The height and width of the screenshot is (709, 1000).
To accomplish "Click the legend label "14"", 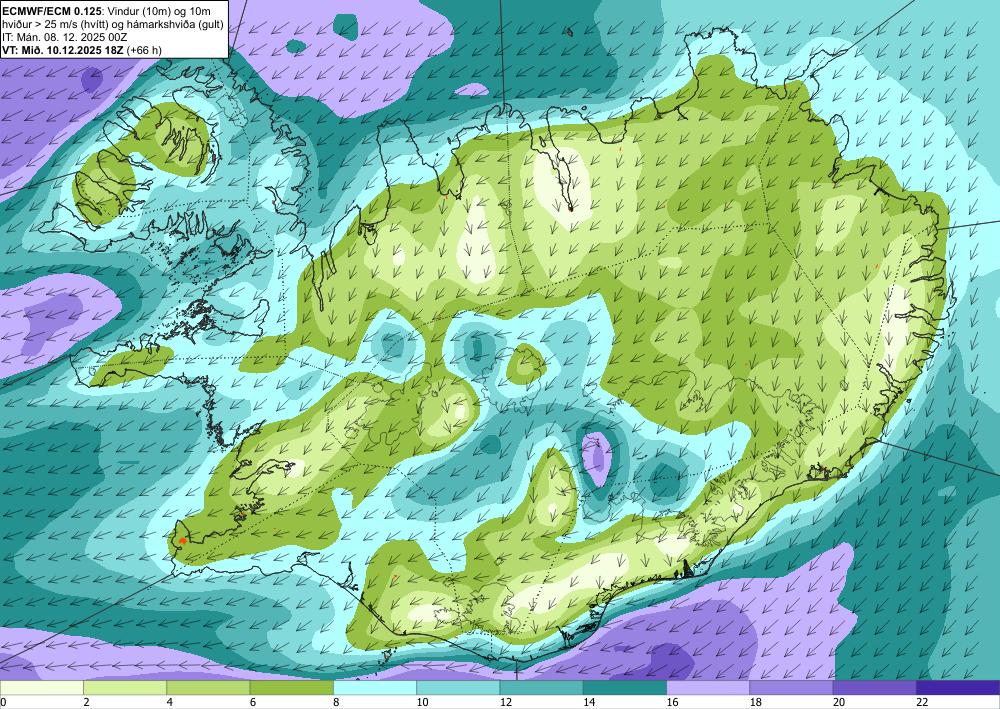I will pos(589,702).
